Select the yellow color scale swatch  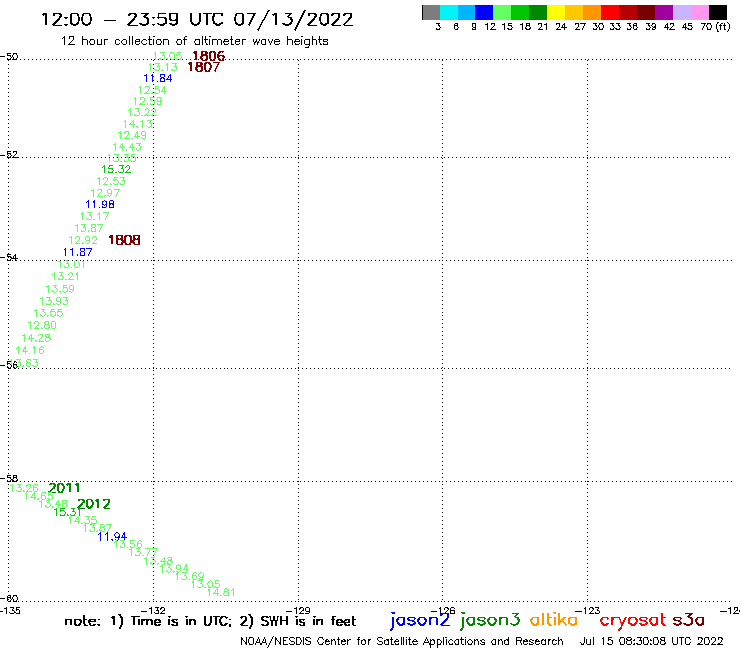(556, 12)
